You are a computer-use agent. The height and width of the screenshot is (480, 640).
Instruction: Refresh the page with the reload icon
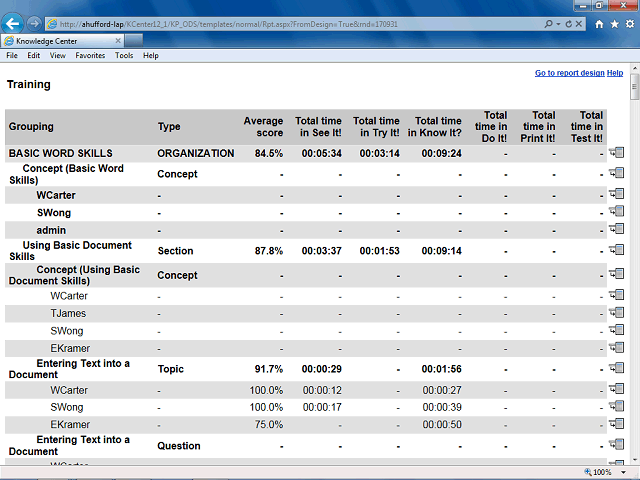(569, 24)
